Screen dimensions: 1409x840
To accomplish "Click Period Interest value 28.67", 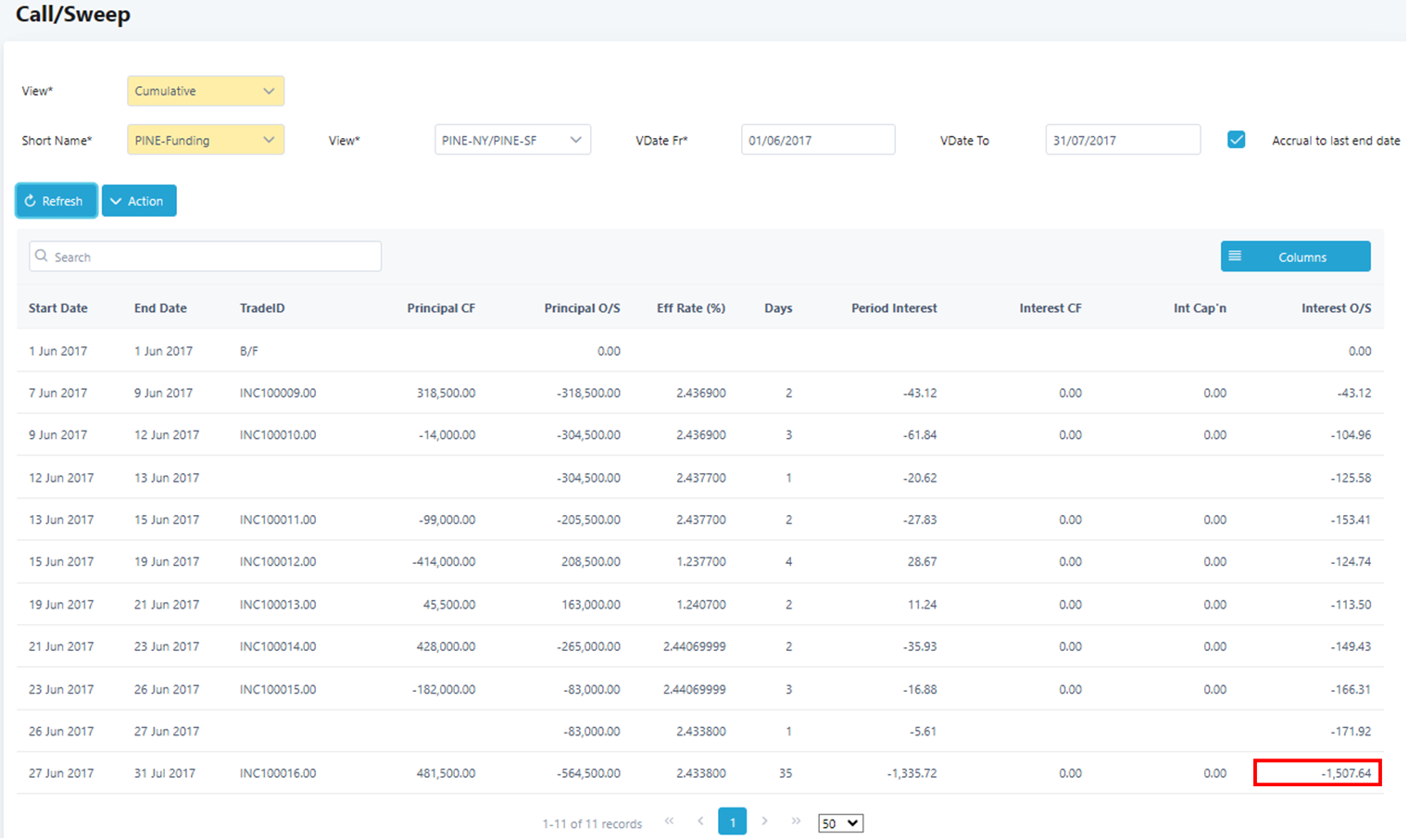I will click(x=922, y=561).
